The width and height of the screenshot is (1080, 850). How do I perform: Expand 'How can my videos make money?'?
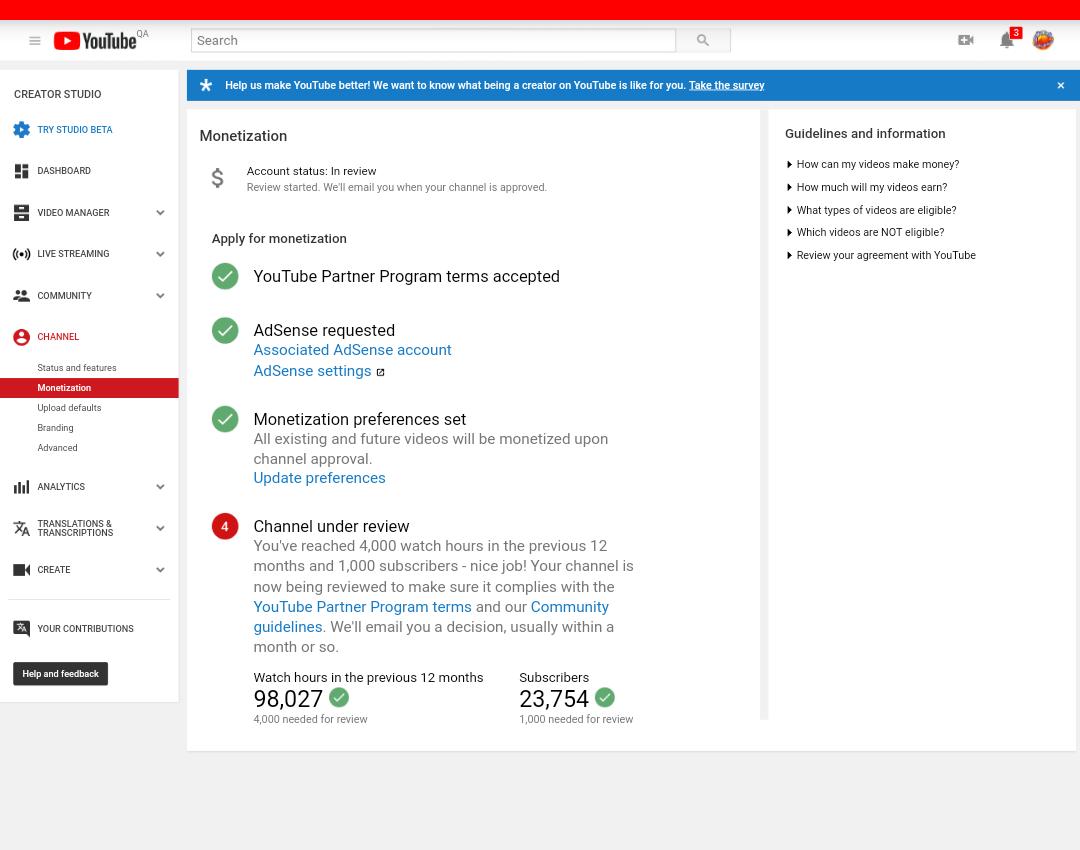(873, 164)
